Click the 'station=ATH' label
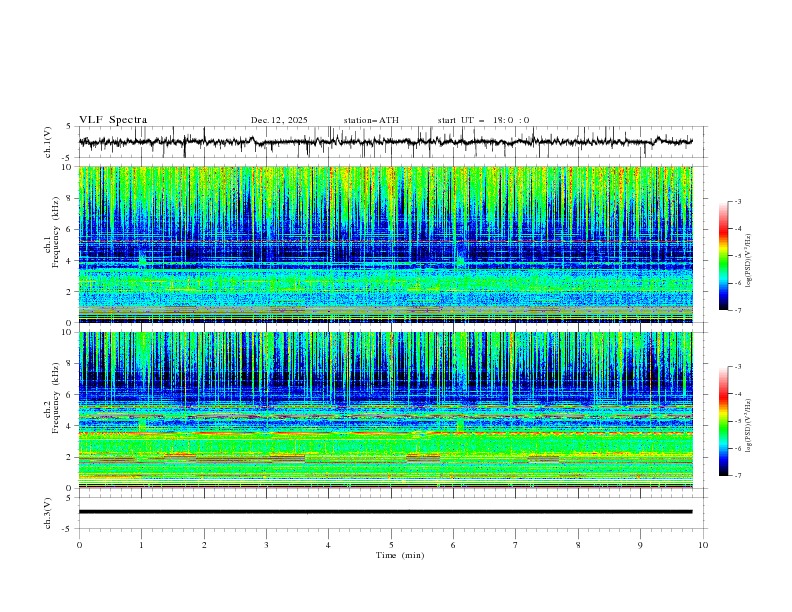The image size is (792, 612). [371, 120]
